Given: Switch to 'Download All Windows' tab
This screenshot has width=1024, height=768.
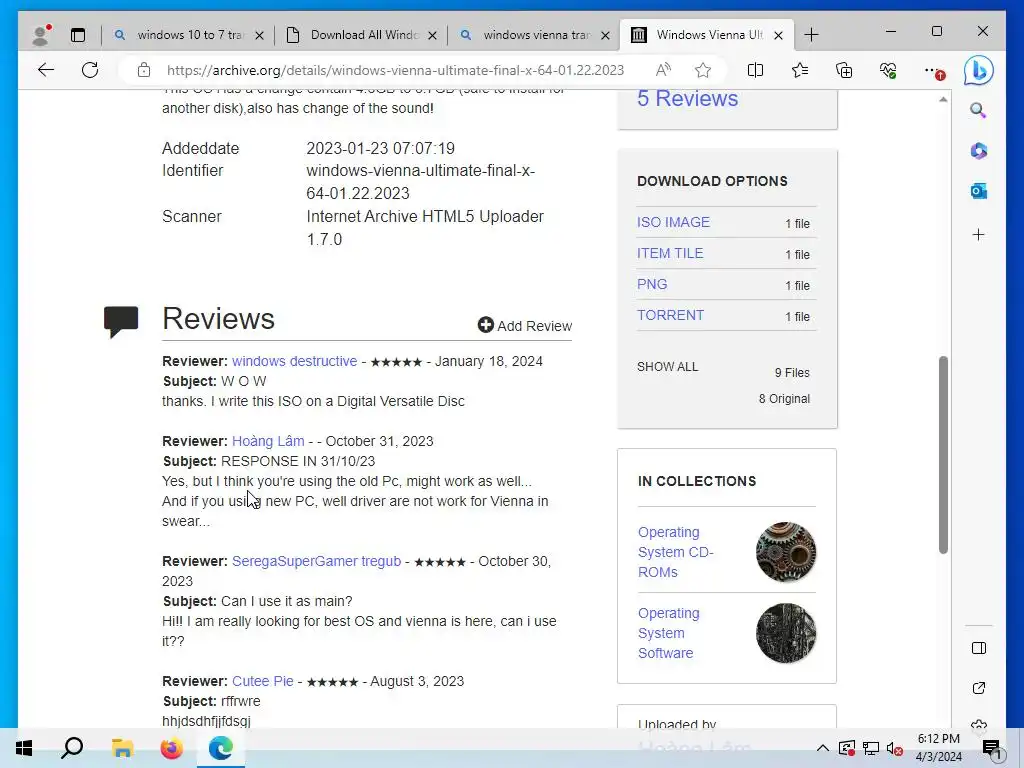Looking at the screenshot, I should [x=362, y=35].
